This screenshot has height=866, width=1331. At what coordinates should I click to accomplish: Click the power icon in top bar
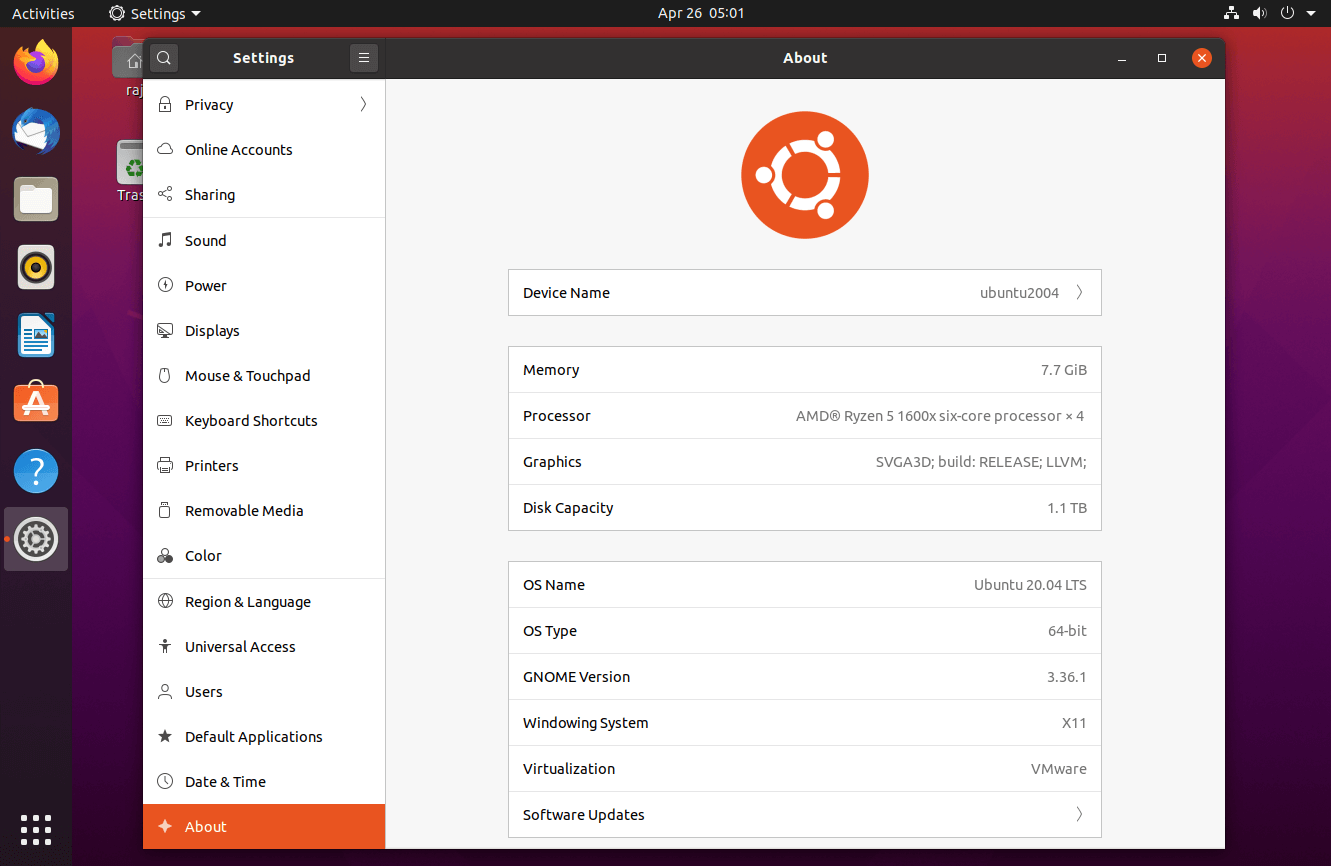coord(1287,14)
